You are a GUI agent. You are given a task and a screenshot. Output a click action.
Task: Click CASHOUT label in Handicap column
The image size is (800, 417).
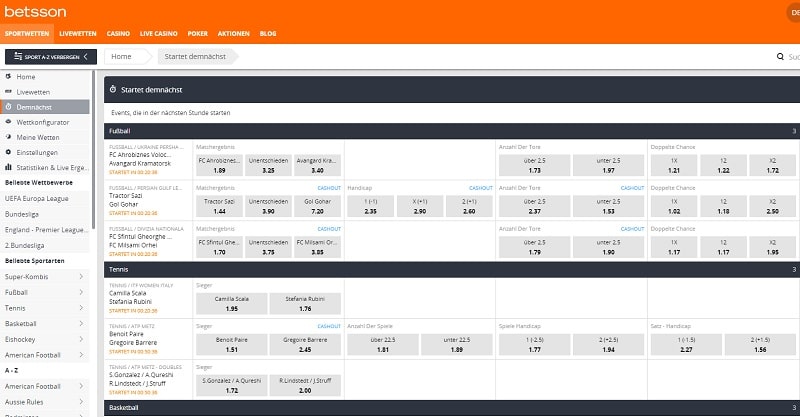pyautogui.click(x=481, y=188)
